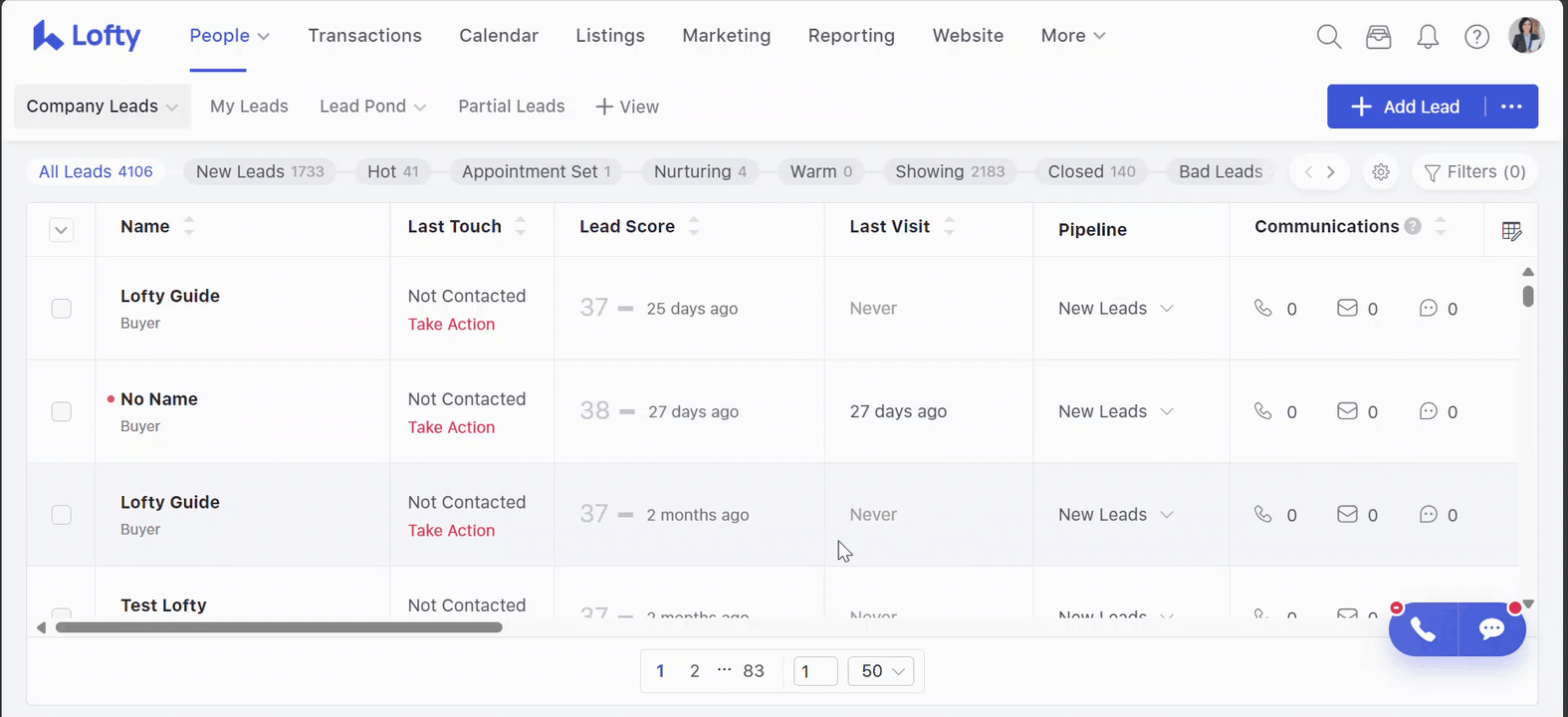Sort by Last Touch column arrows
This screenshot has width=1568, height=717.
click(x=521, y=226)
